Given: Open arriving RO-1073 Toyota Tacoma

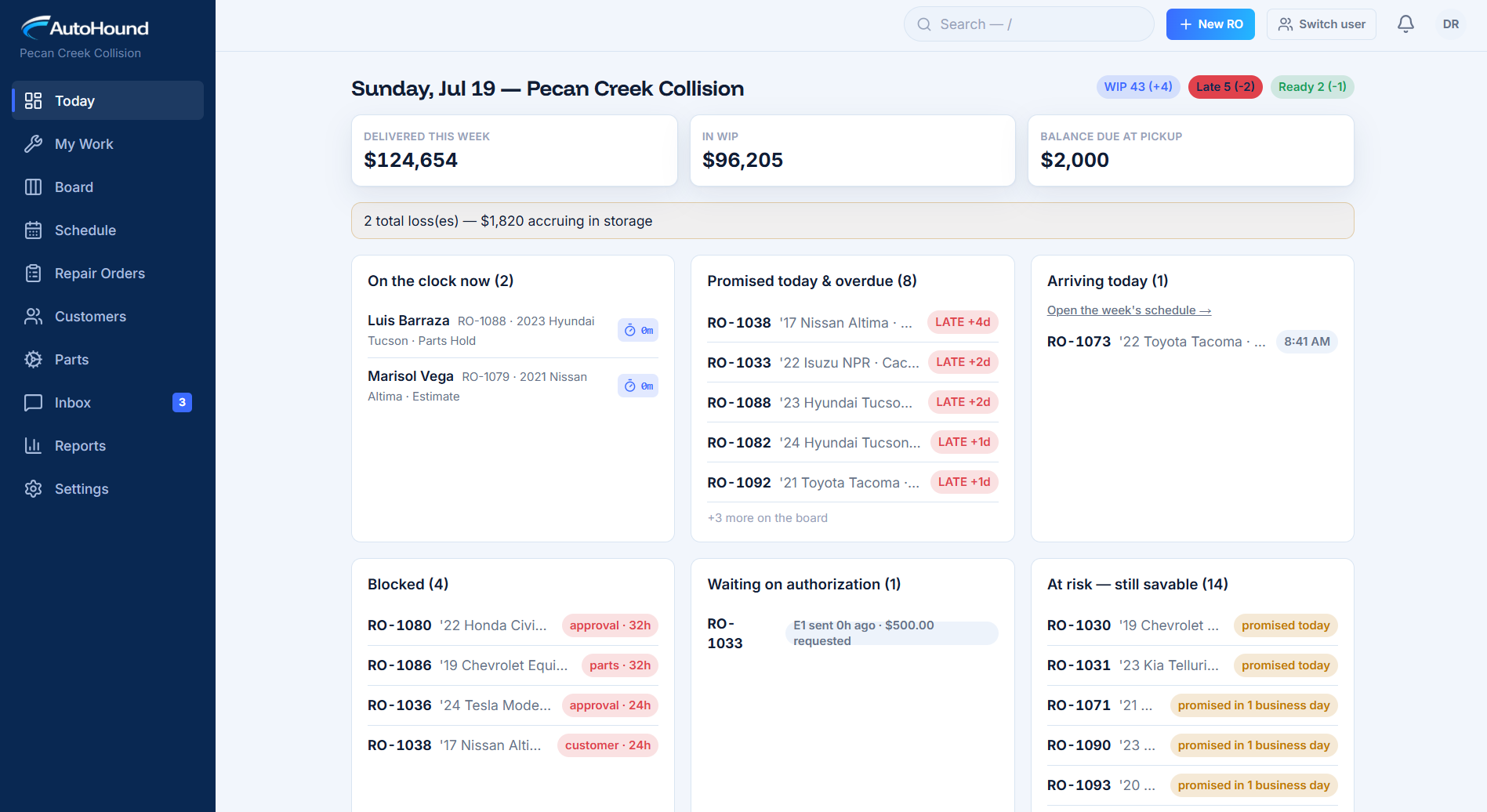Looking at the screenshot, I should (x=1192, y=342).
